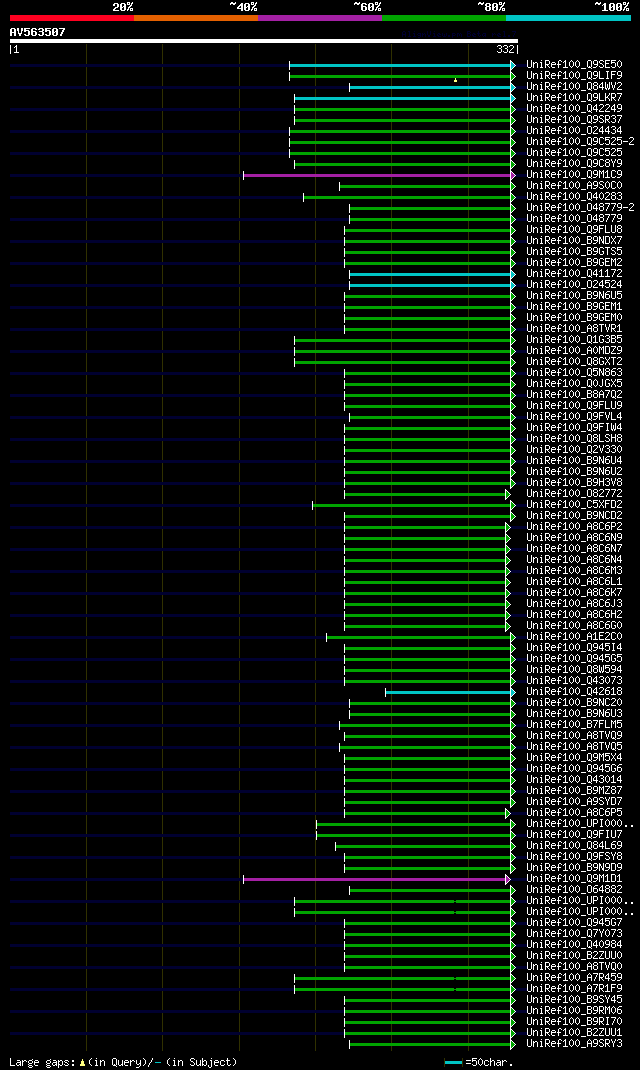Select the UniRef100_Q9M1D1 label

pos(574,879)
